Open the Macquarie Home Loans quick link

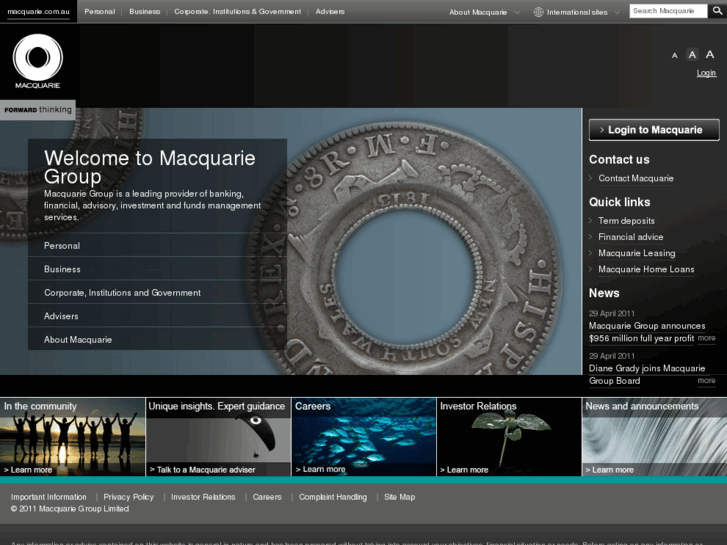tap(646, 269)
